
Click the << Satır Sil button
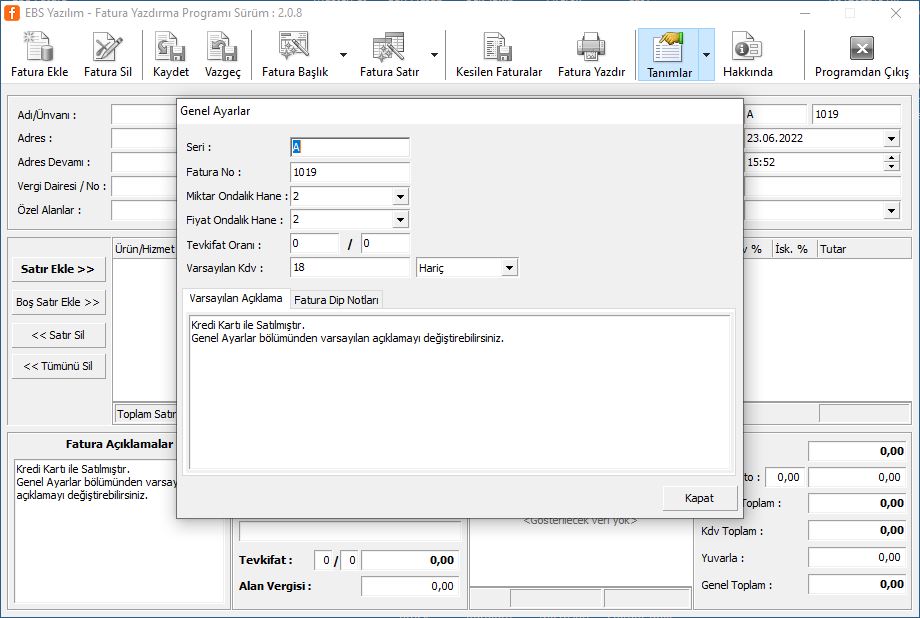pyautogui.click(x=58, y=335)
